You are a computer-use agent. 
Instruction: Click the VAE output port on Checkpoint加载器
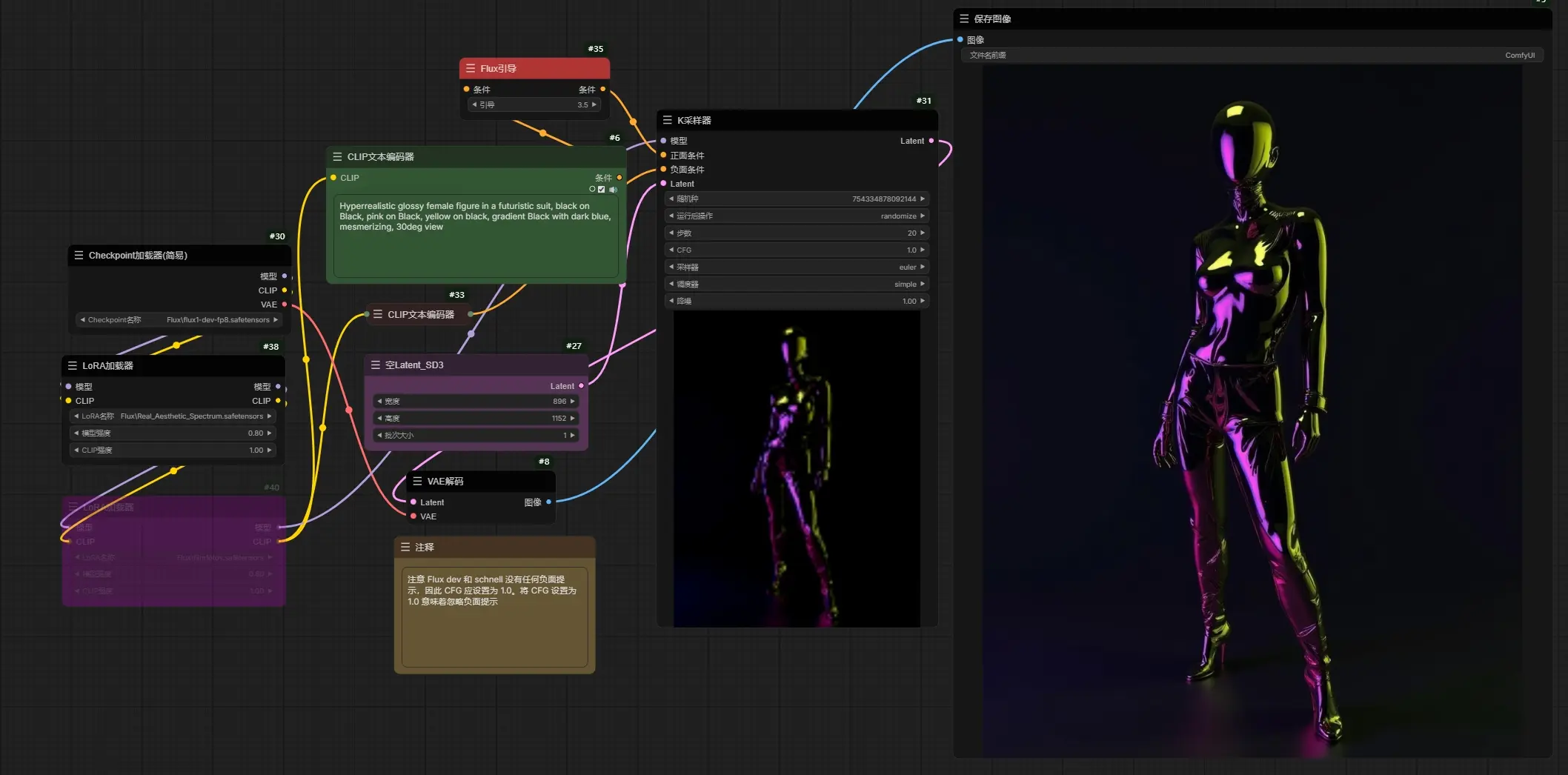[x=285, y=305]
